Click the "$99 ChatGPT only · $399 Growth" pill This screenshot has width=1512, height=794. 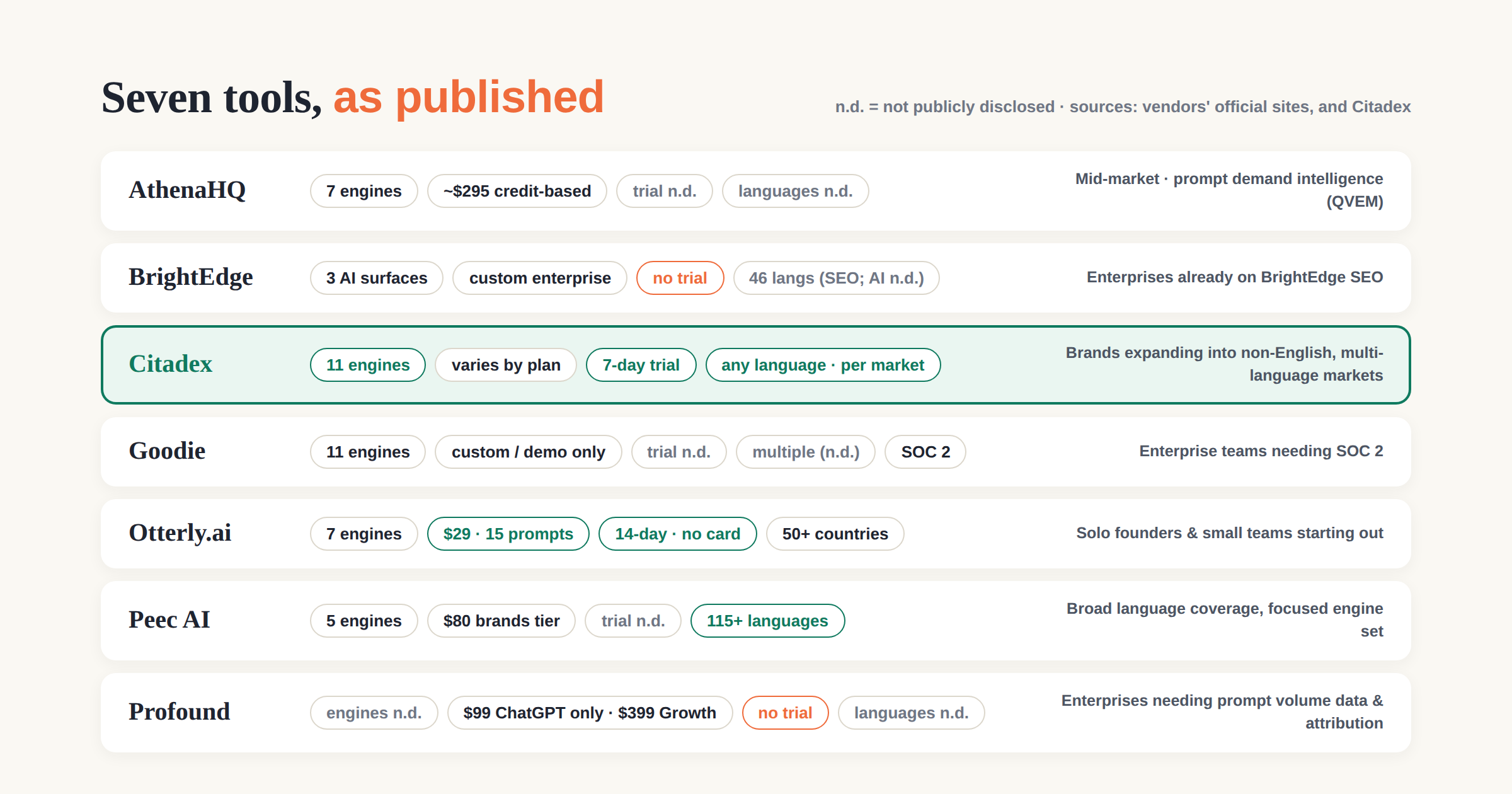(x=590, y=713)
